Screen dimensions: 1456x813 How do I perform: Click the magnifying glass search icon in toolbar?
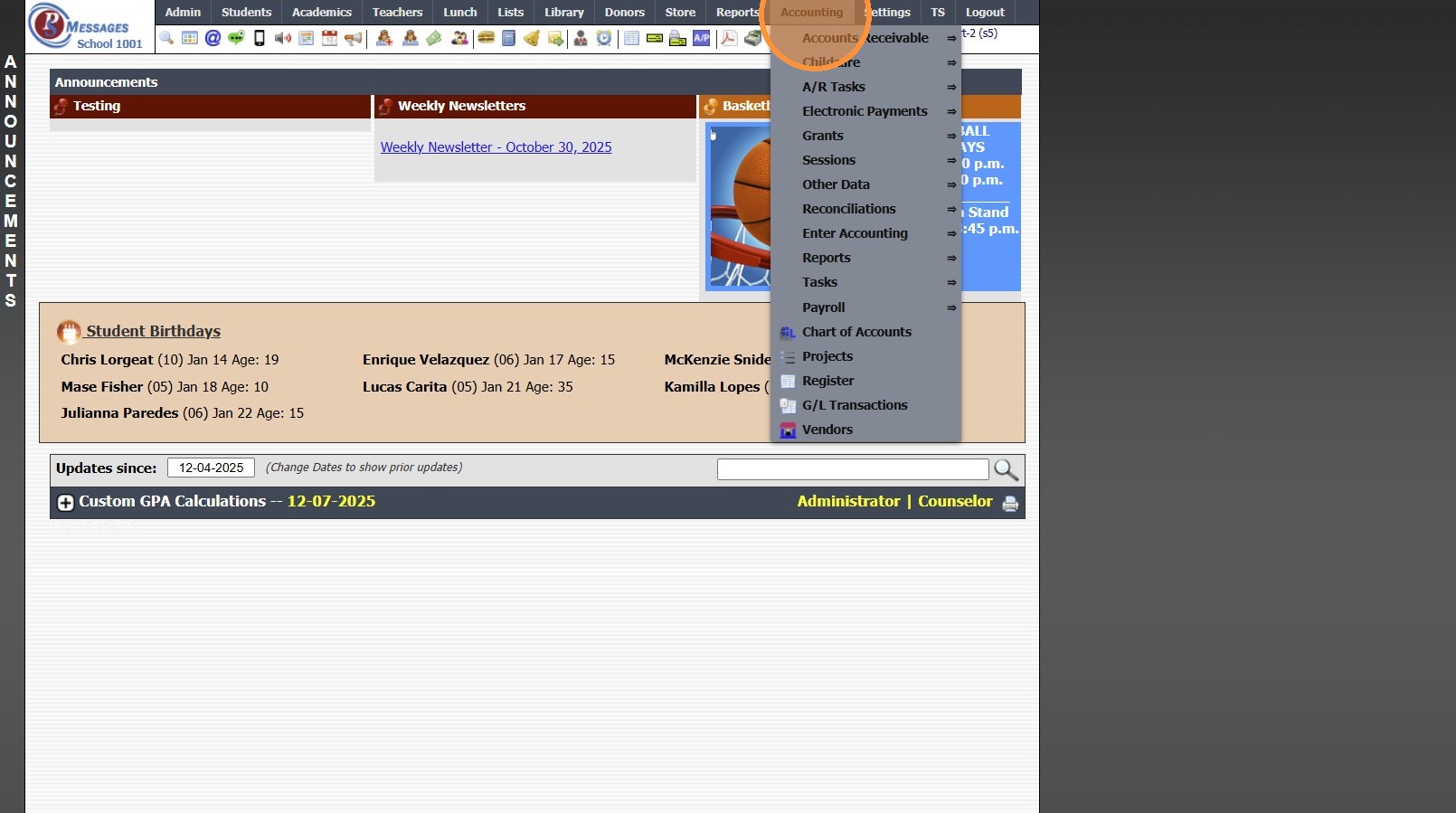[166, 38]
